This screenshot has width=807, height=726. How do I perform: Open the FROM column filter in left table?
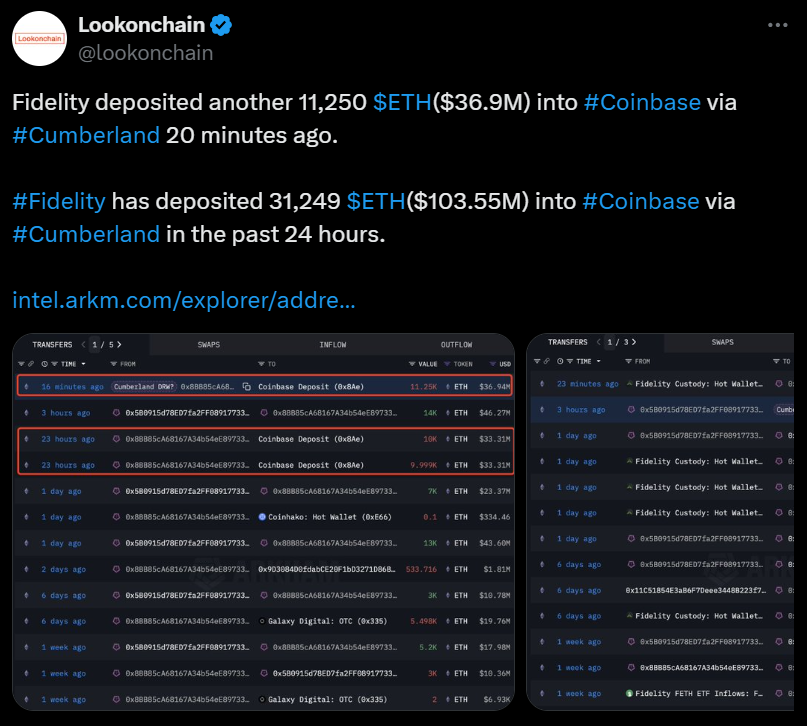113,364
